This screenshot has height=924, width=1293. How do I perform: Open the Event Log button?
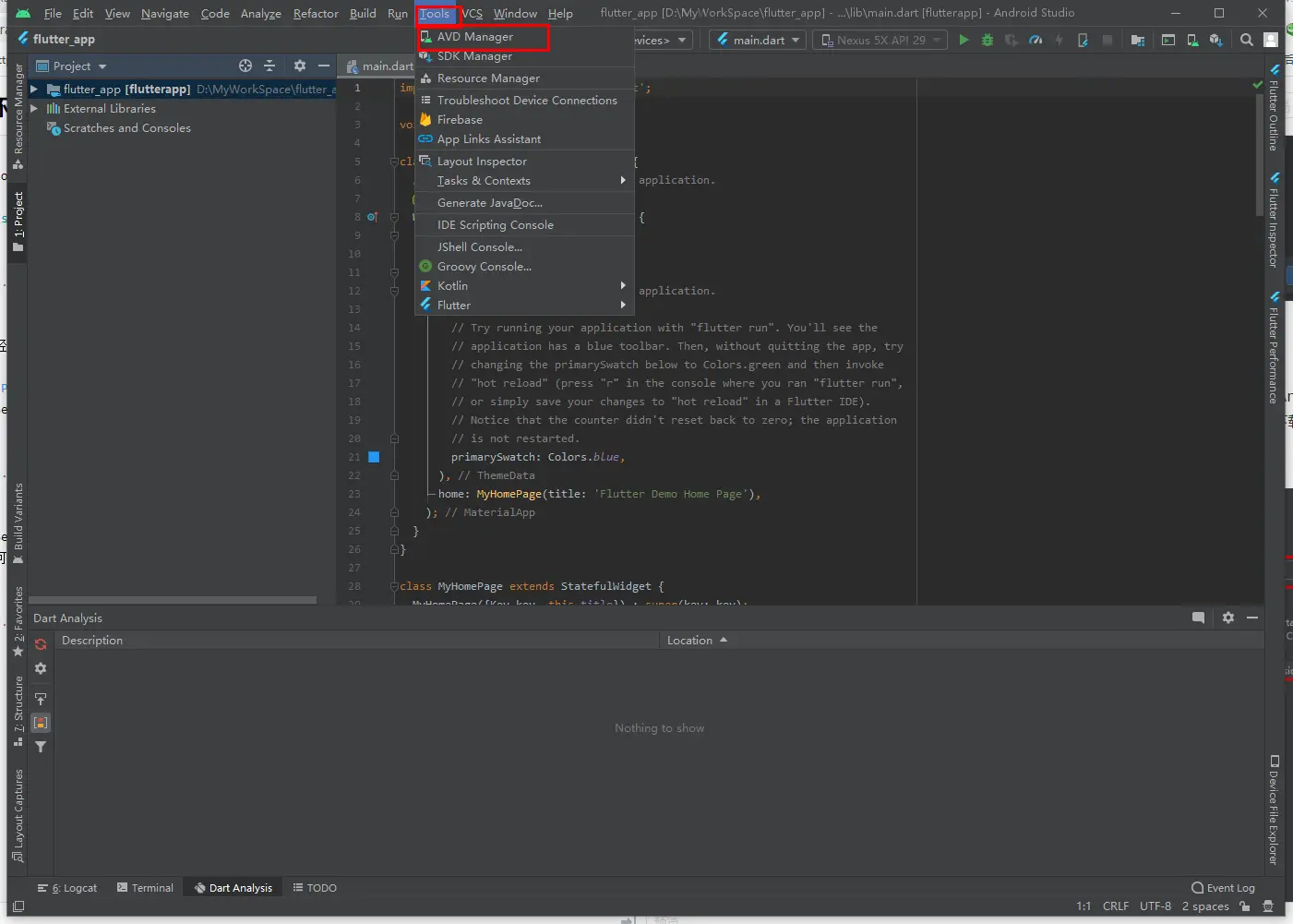point(1223,888)
